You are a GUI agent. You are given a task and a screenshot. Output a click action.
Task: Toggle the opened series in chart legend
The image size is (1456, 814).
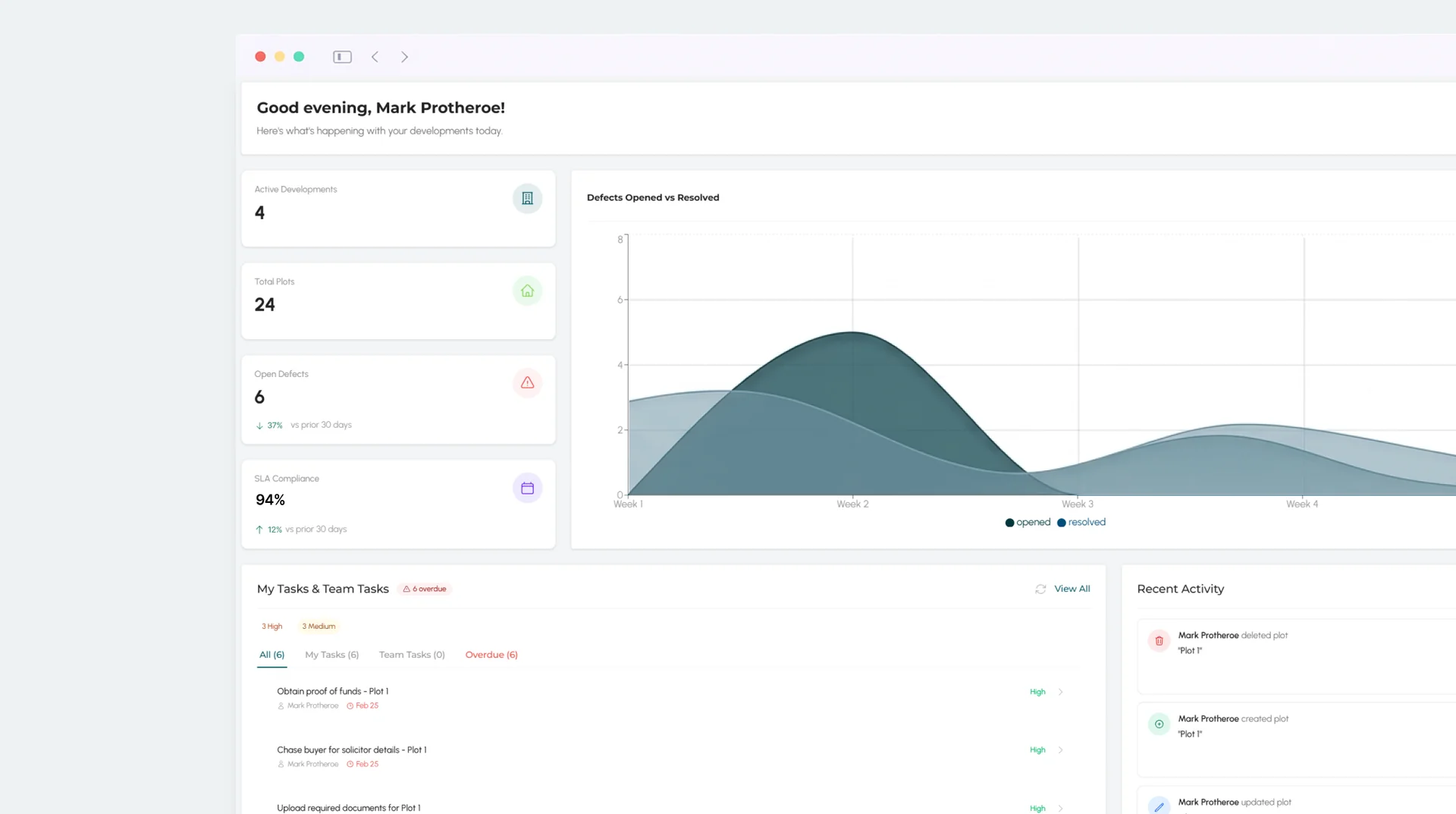pos(1028,523)
